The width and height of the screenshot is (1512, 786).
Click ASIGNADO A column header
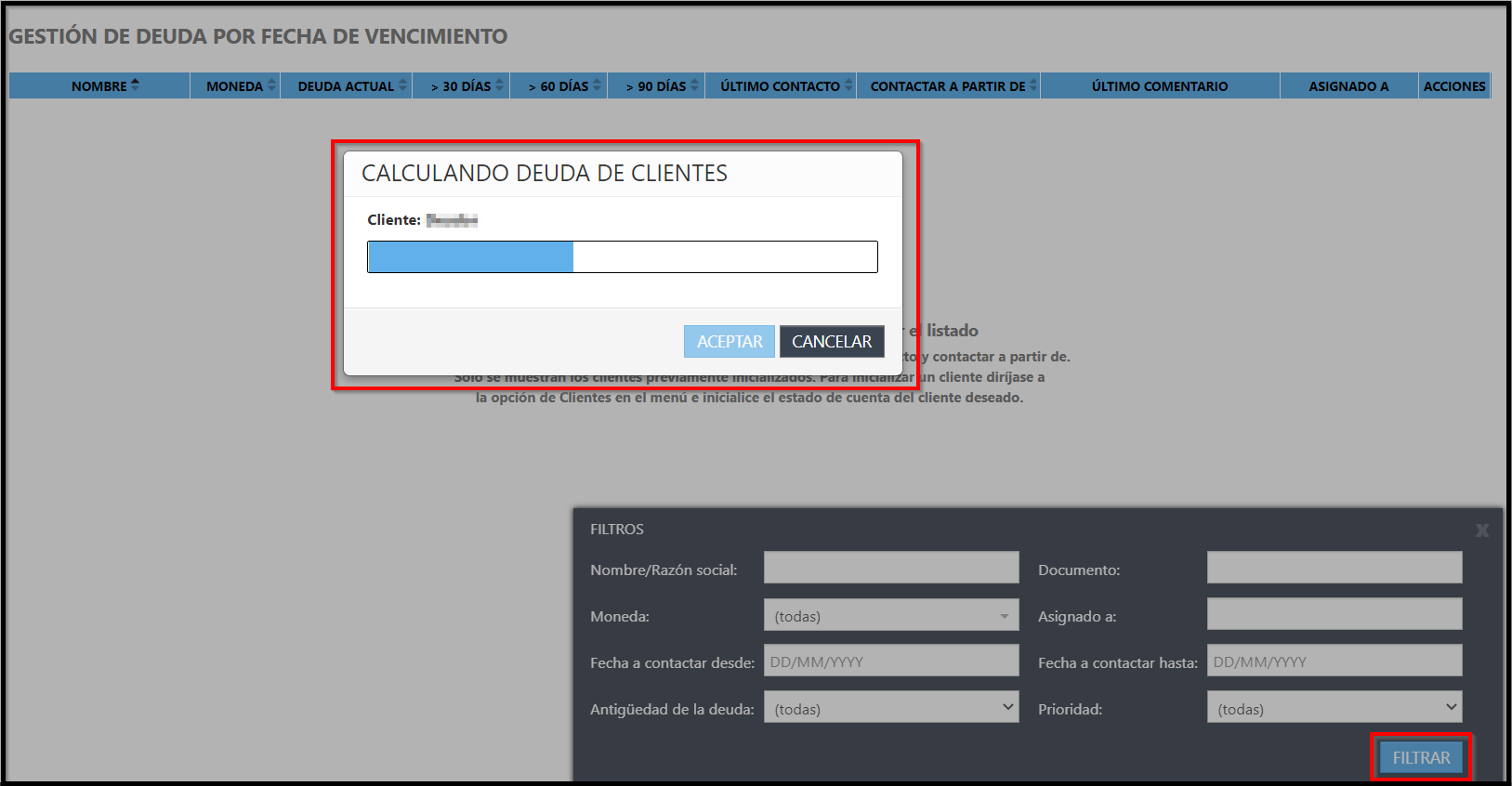tap(1349, 85)
